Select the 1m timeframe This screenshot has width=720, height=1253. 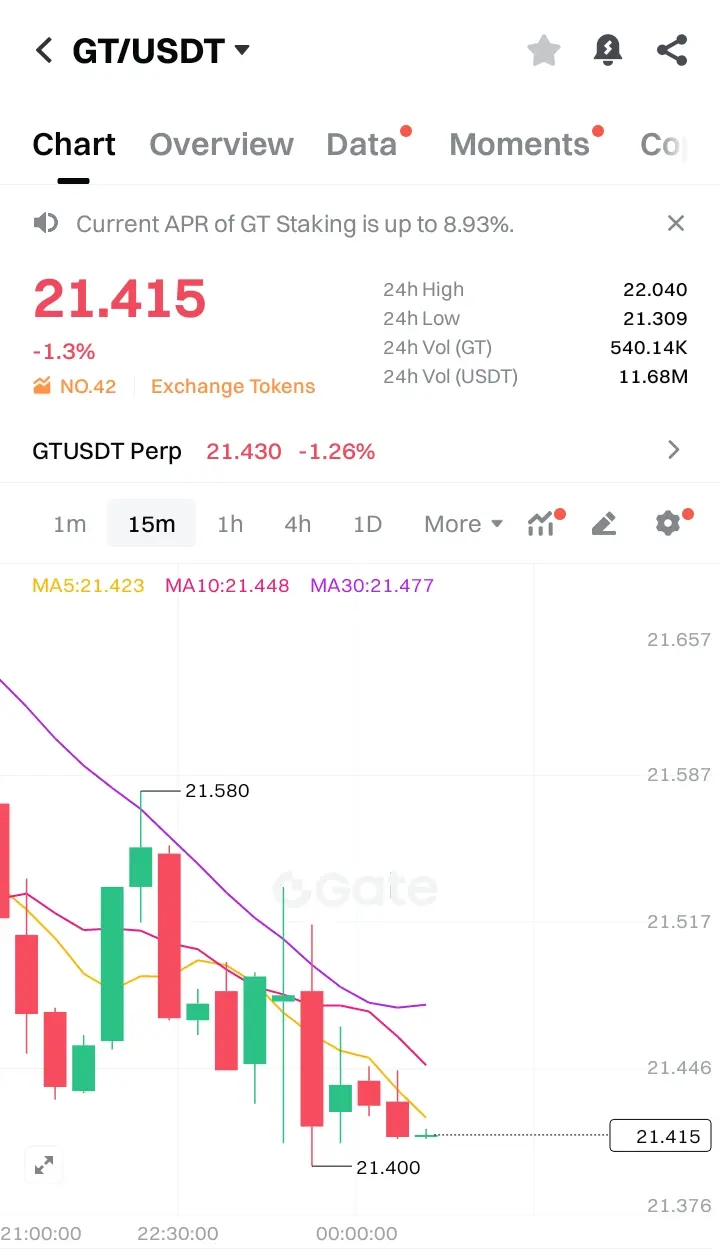(x=70, y=524)
